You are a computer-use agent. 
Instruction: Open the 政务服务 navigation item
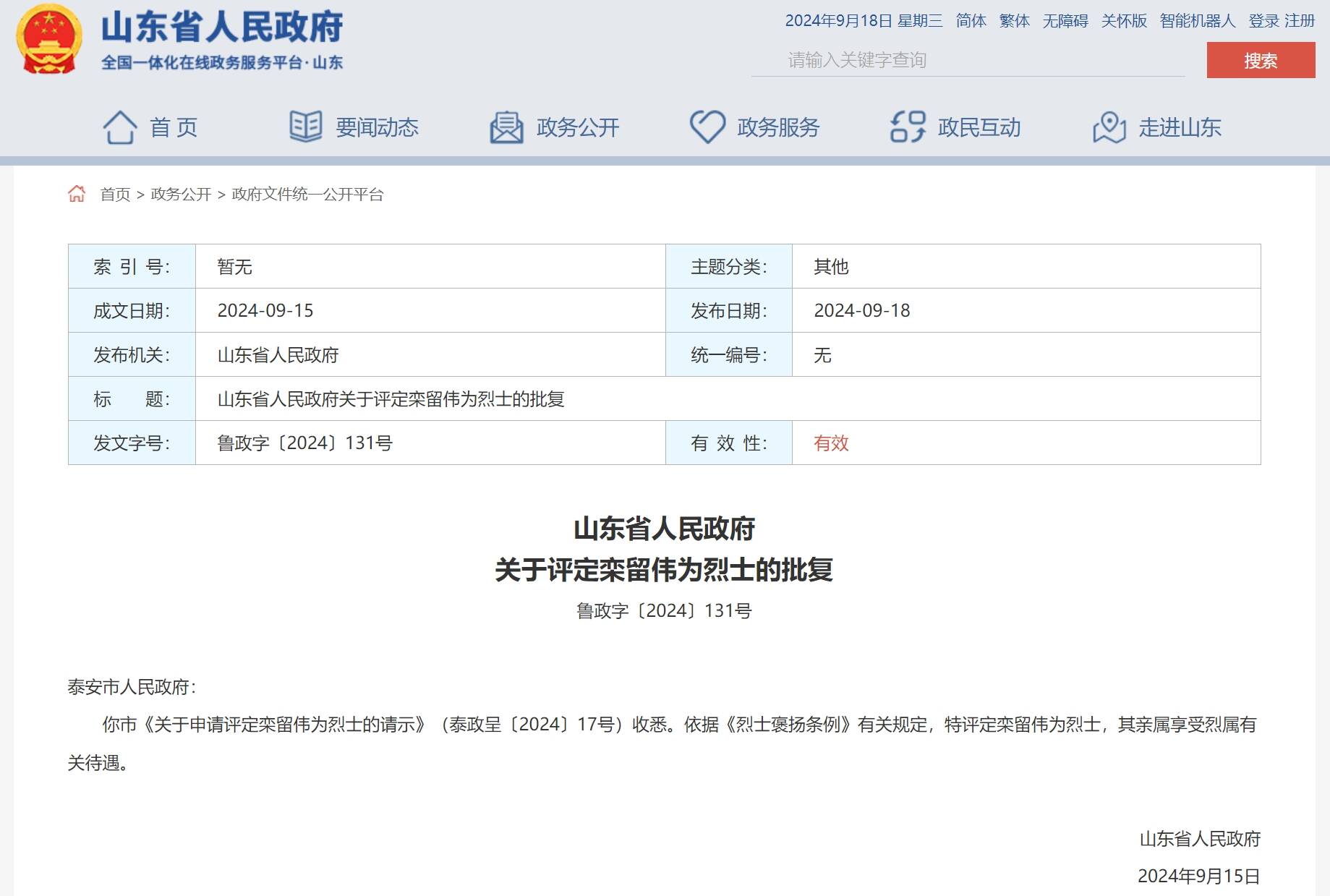pyautogui.click(x=778, y=127)
